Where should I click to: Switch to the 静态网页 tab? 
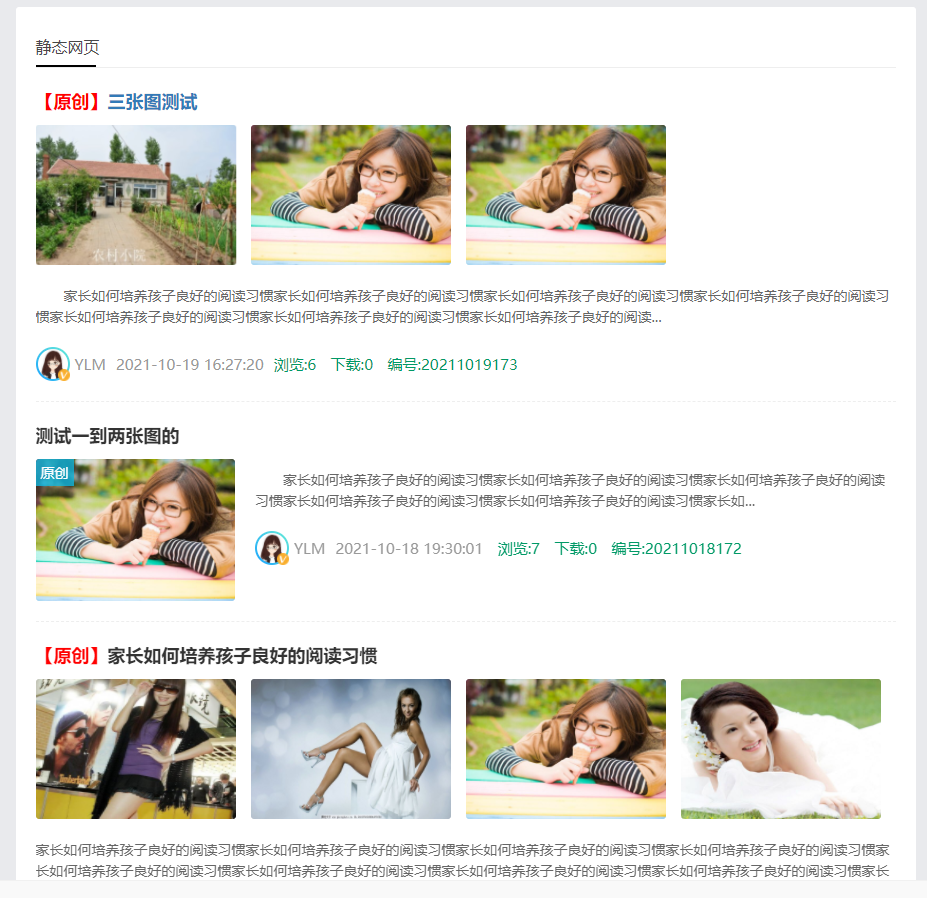[67, 48]
